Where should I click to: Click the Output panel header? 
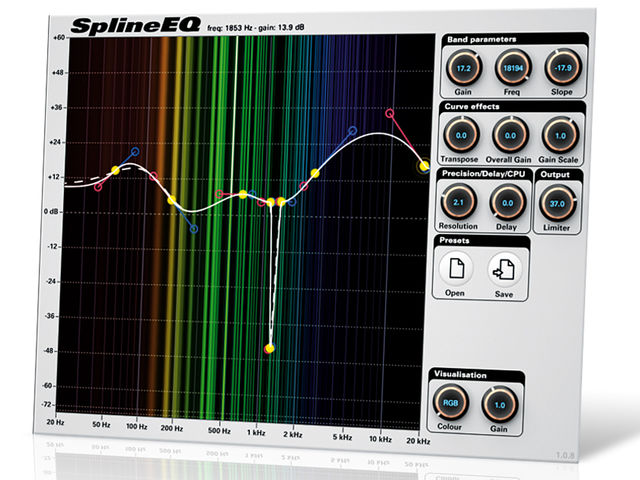click(558, 174)
